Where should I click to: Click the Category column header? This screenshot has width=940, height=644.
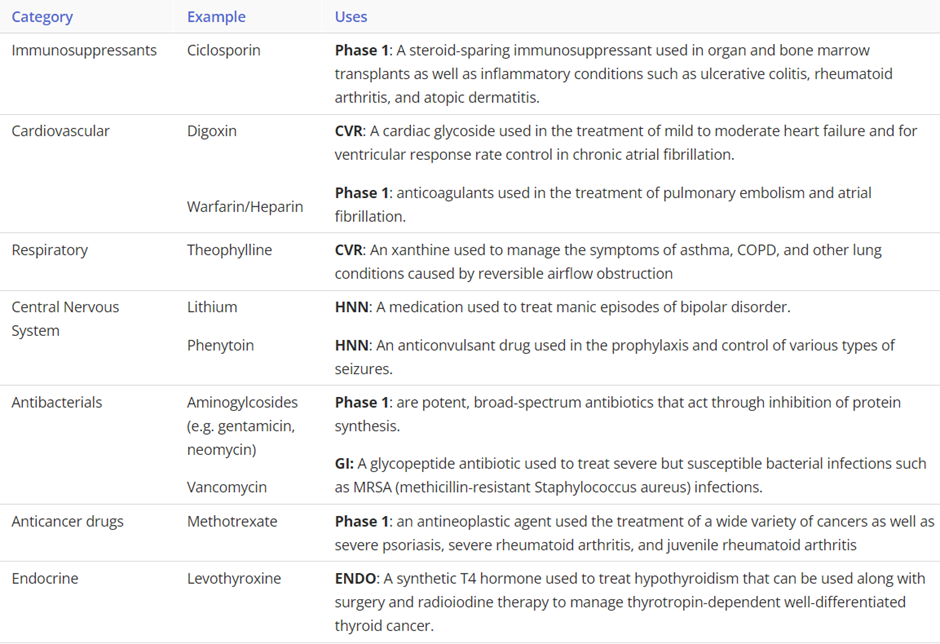[x=42, y=17]
